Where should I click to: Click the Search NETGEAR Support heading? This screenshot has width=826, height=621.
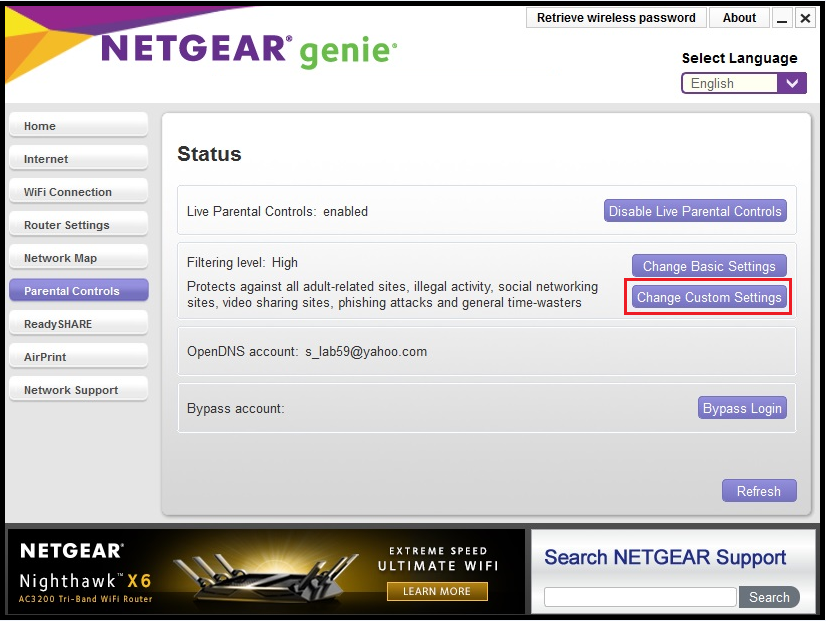coord(665,557)
